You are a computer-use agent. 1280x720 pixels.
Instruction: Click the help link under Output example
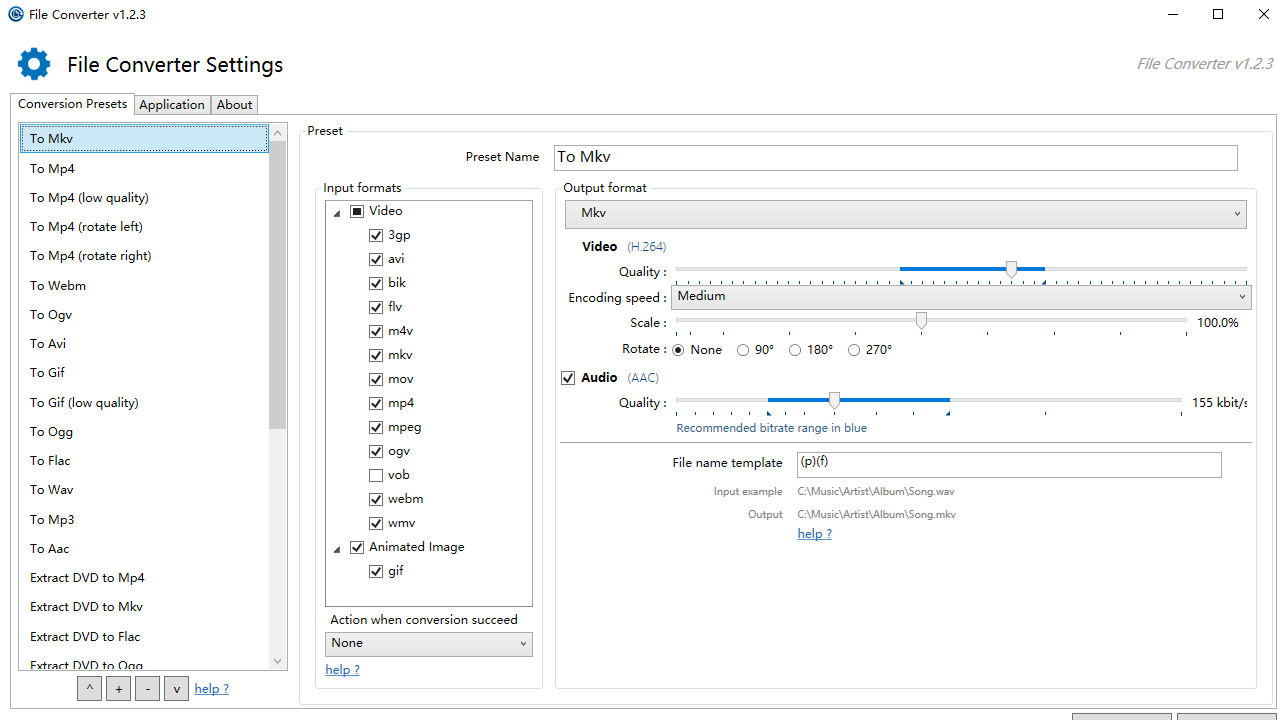(814, 533)
